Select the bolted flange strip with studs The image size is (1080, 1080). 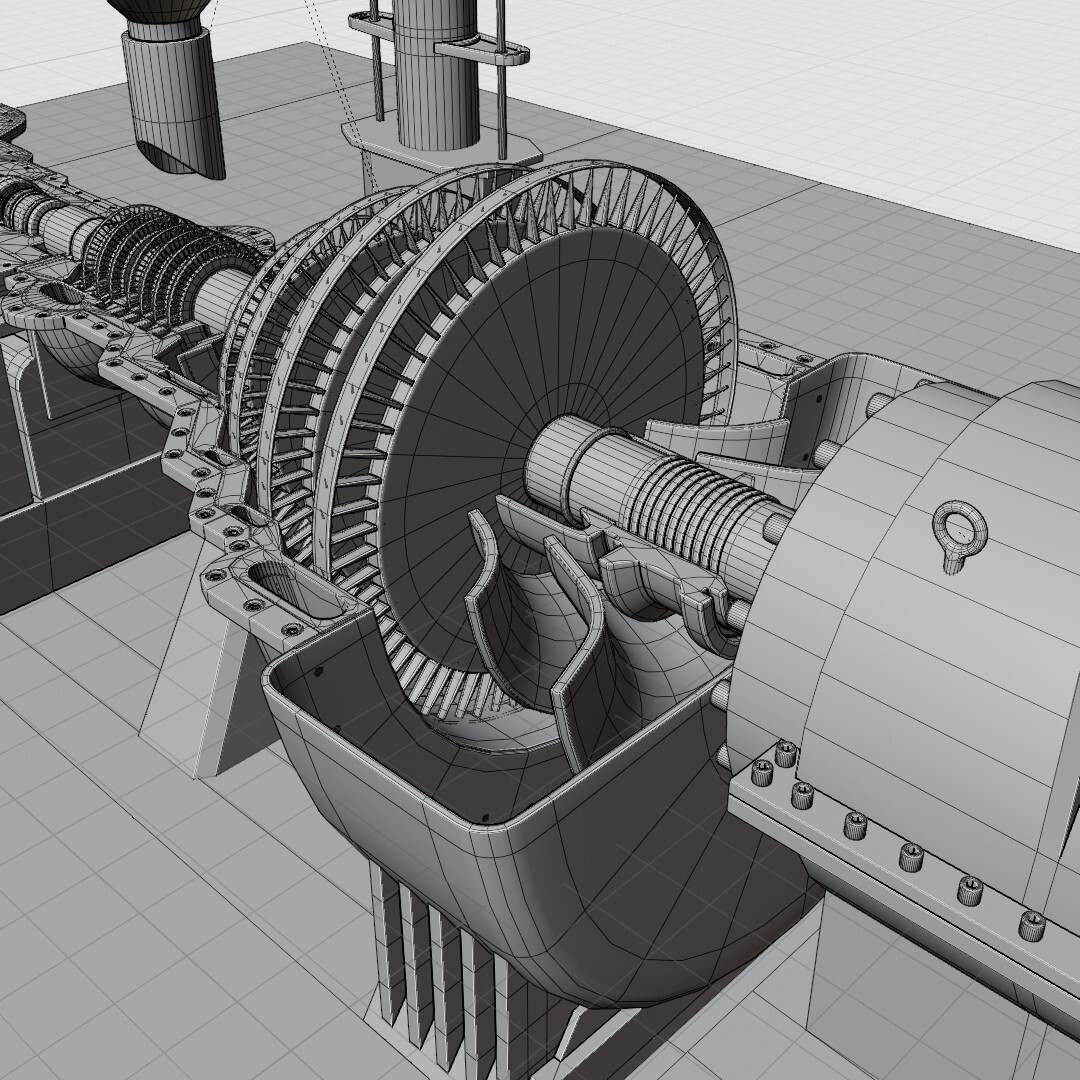pyautogui.click(x=880, y=830)
